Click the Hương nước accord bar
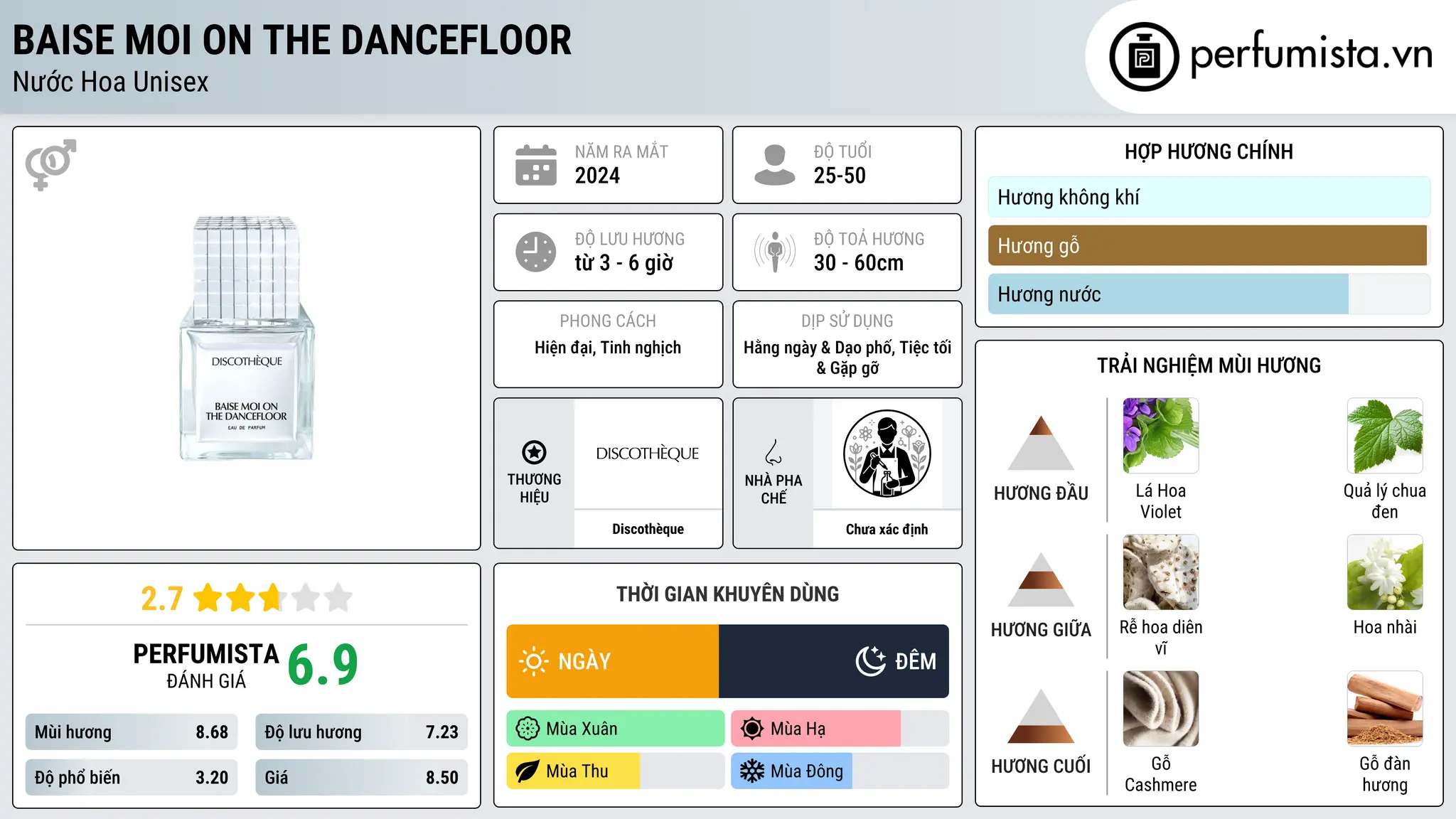The width and height of the screenshot is (1456, 819). (x=1209, y=294)
